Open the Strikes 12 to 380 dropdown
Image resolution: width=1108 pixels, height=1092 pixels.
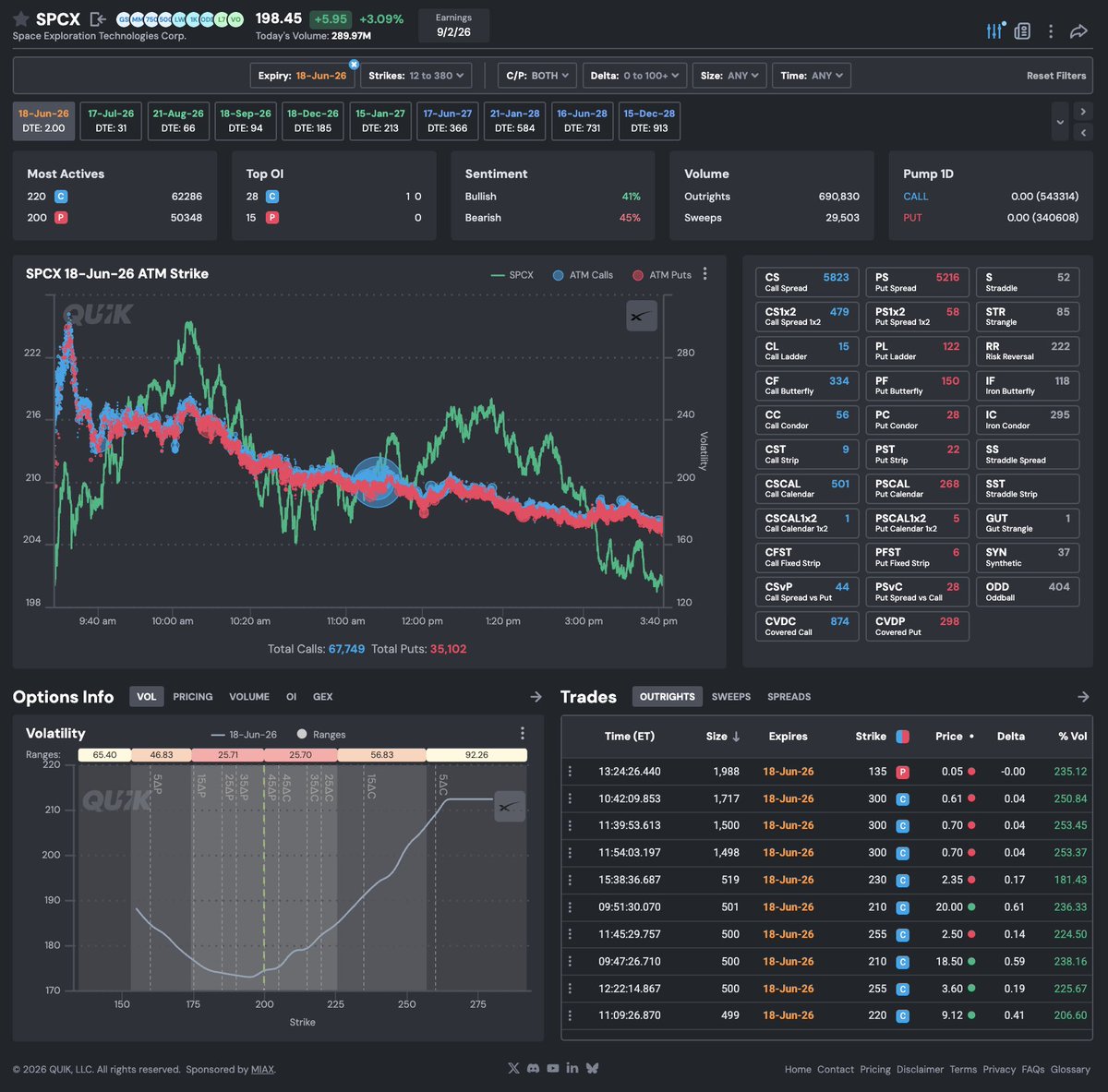coord(416,76)
